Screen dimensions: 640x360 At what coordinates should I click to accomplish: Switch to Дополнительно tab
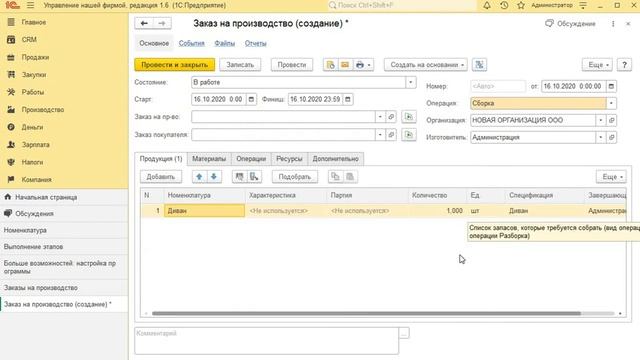point(336,159)
